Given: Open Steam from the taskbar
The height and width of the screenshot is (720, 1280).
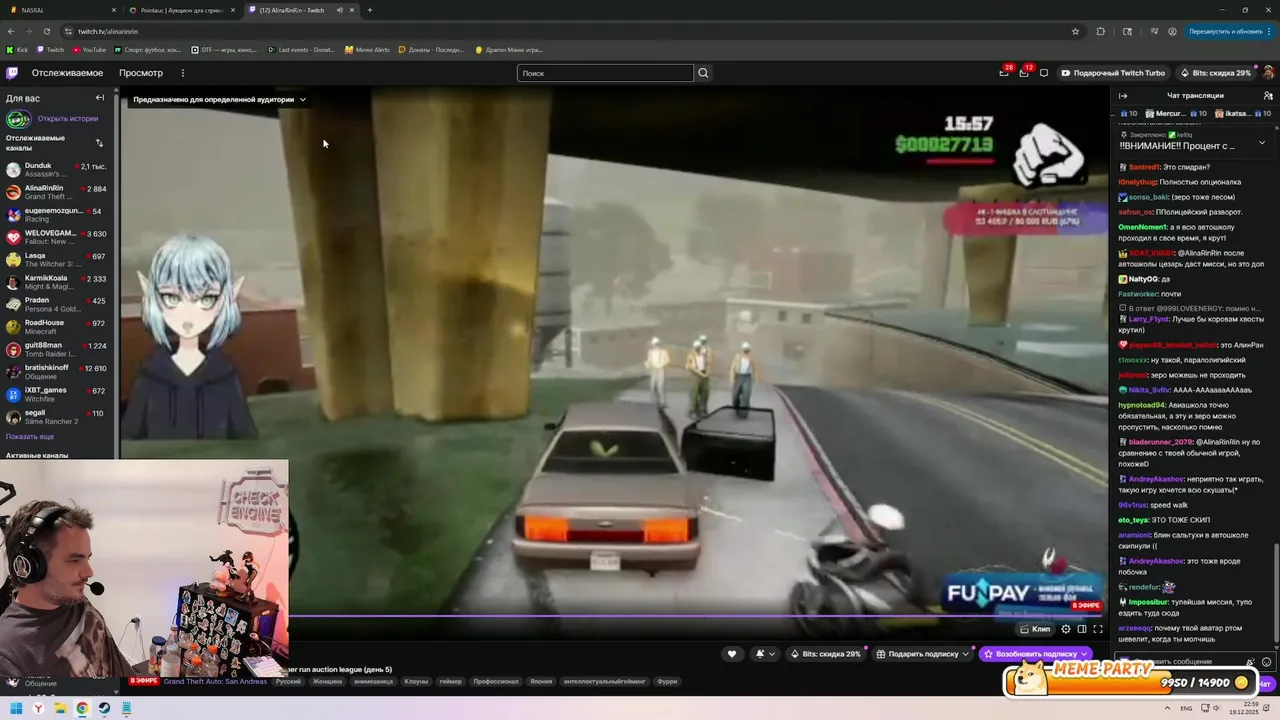Looking at the screenshot, I should coord(104,708).
